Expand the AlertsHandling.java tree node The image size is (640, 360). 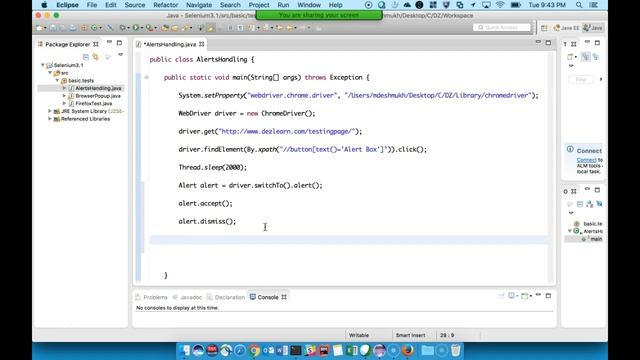point(64,88)
